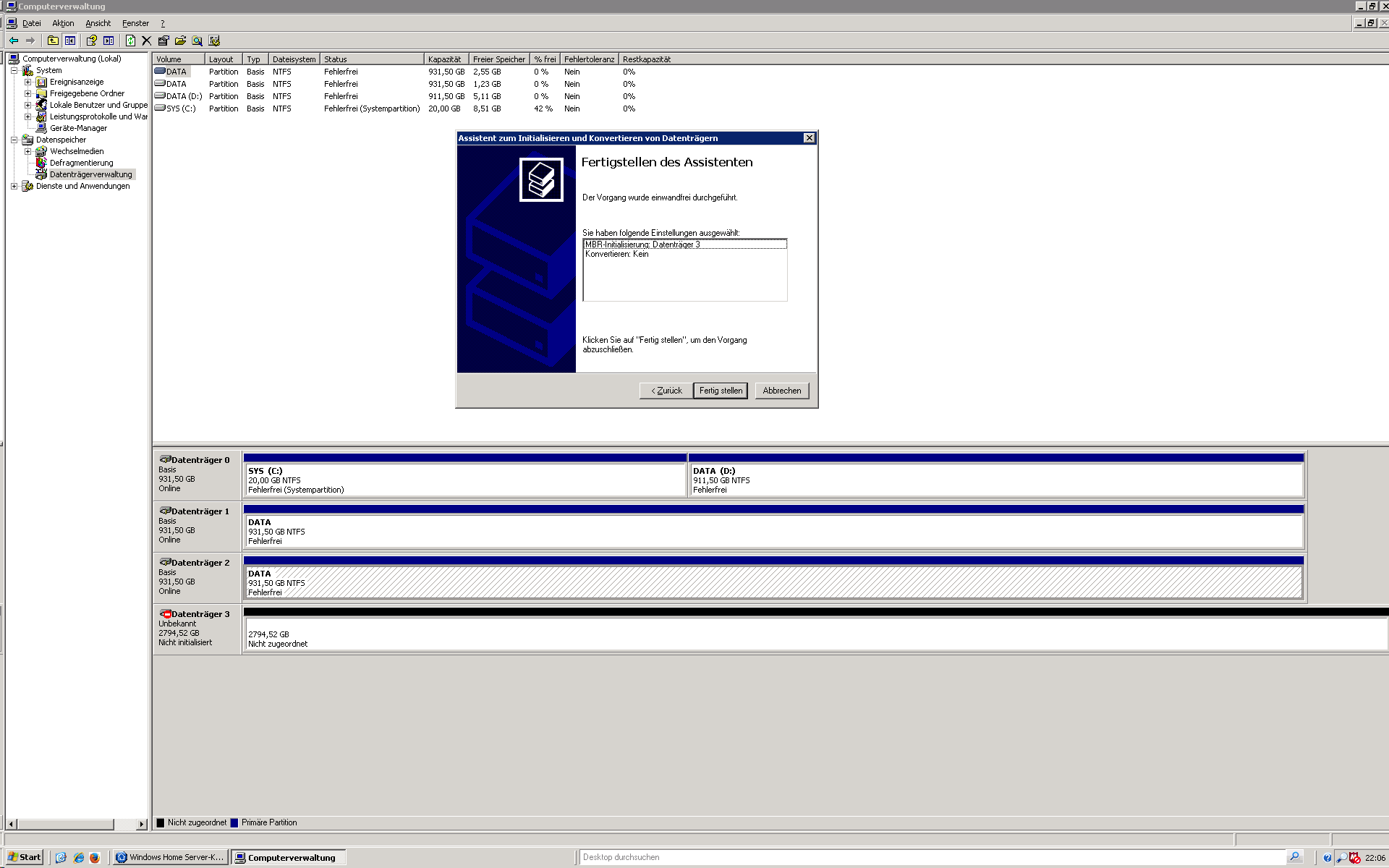The image size is (1389, 868).
Task: Click the back arrow toolbar icon
Action: tap(14, 41)
